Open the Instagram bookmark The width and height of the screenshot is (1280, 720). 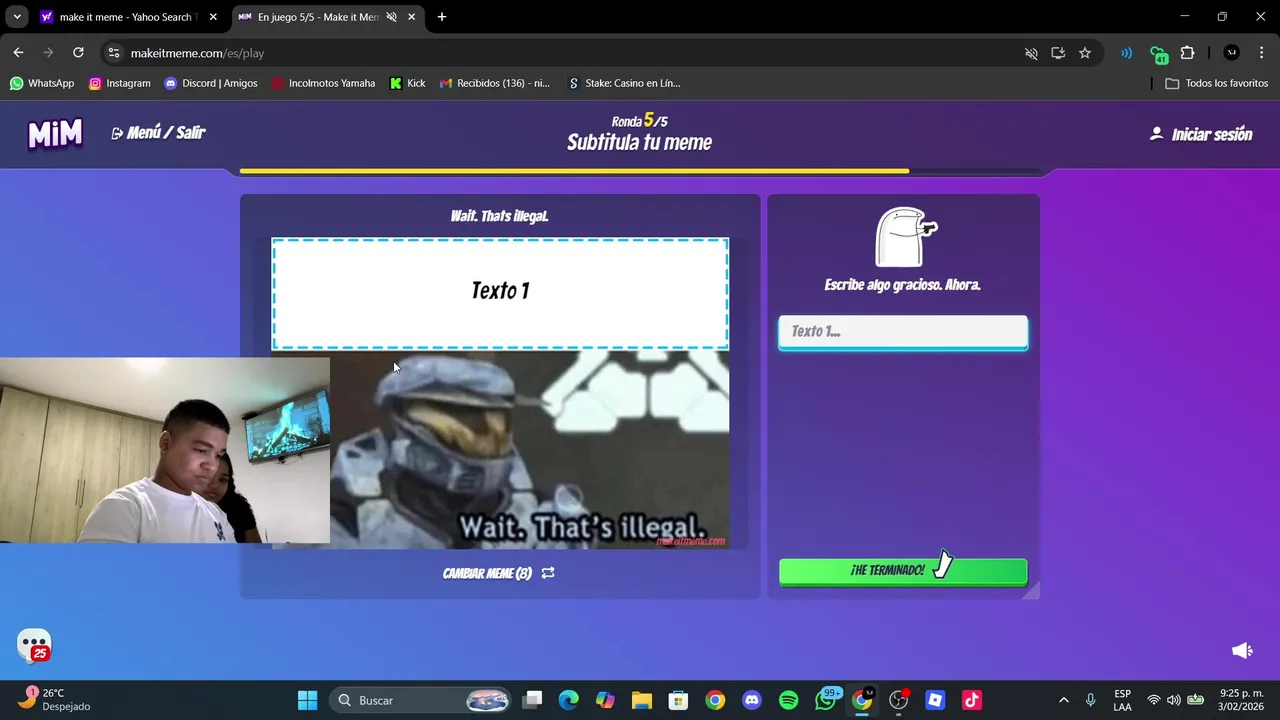120,83
